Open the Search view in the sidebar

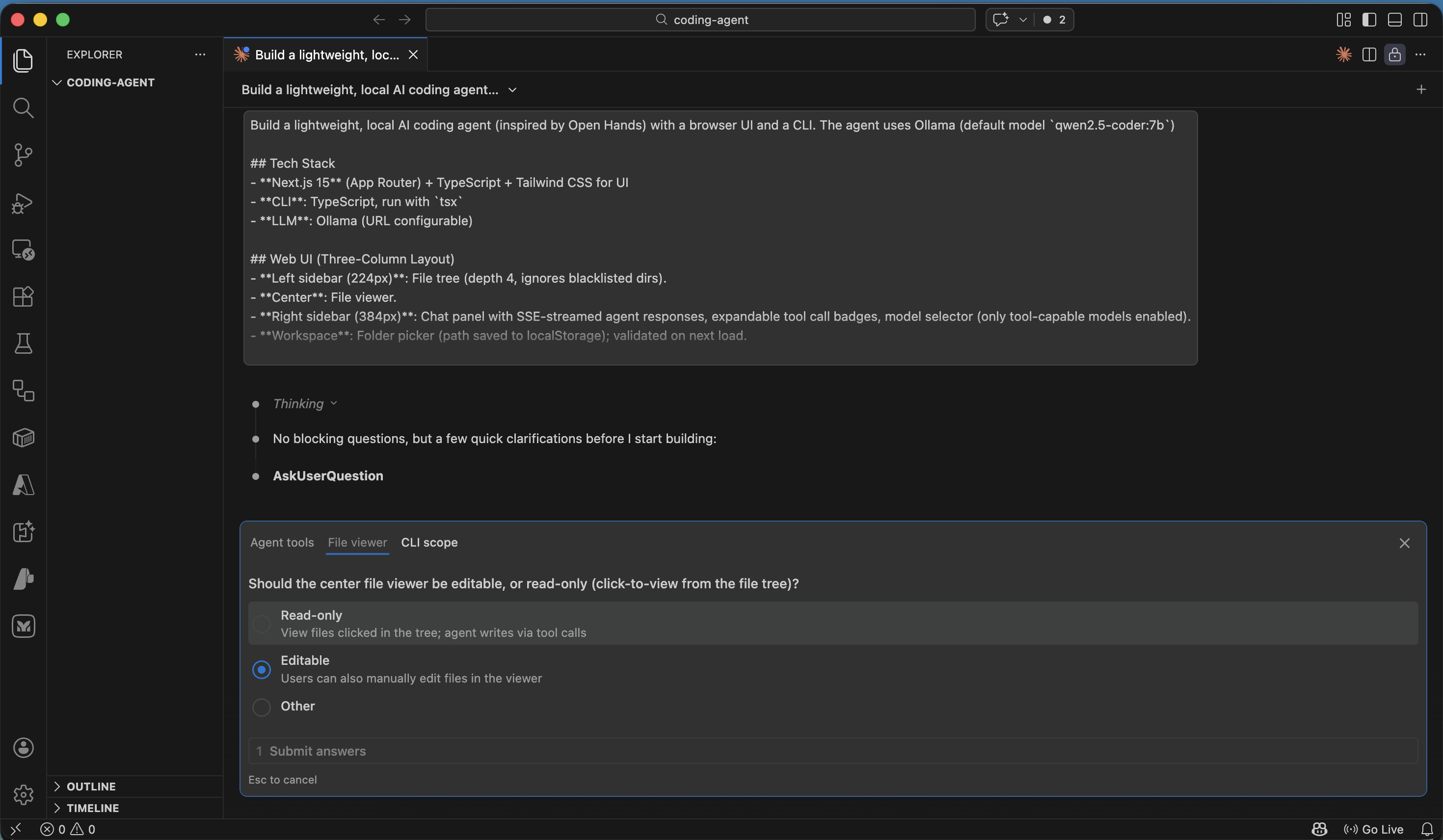point(23,107)
